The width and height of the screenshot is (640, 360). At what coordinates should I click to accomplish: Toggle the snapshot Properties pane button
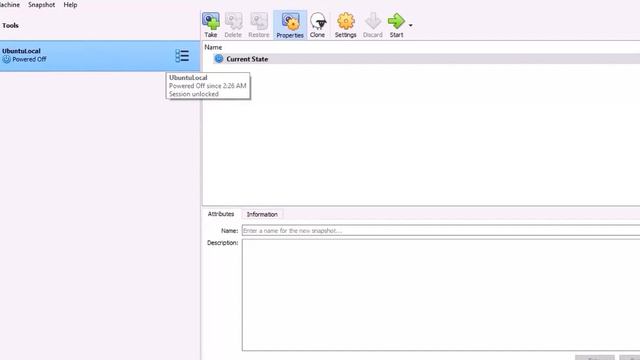point(290,25)
